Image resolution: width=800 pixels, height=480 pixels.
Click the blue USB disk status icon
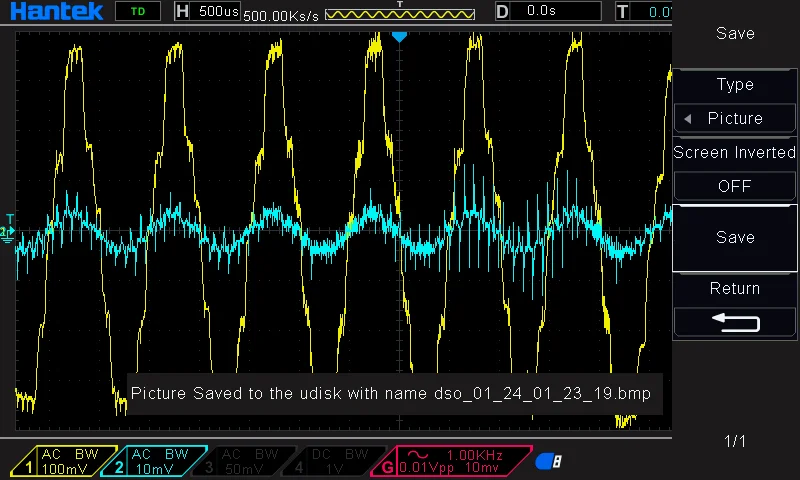tap(548, 461)
